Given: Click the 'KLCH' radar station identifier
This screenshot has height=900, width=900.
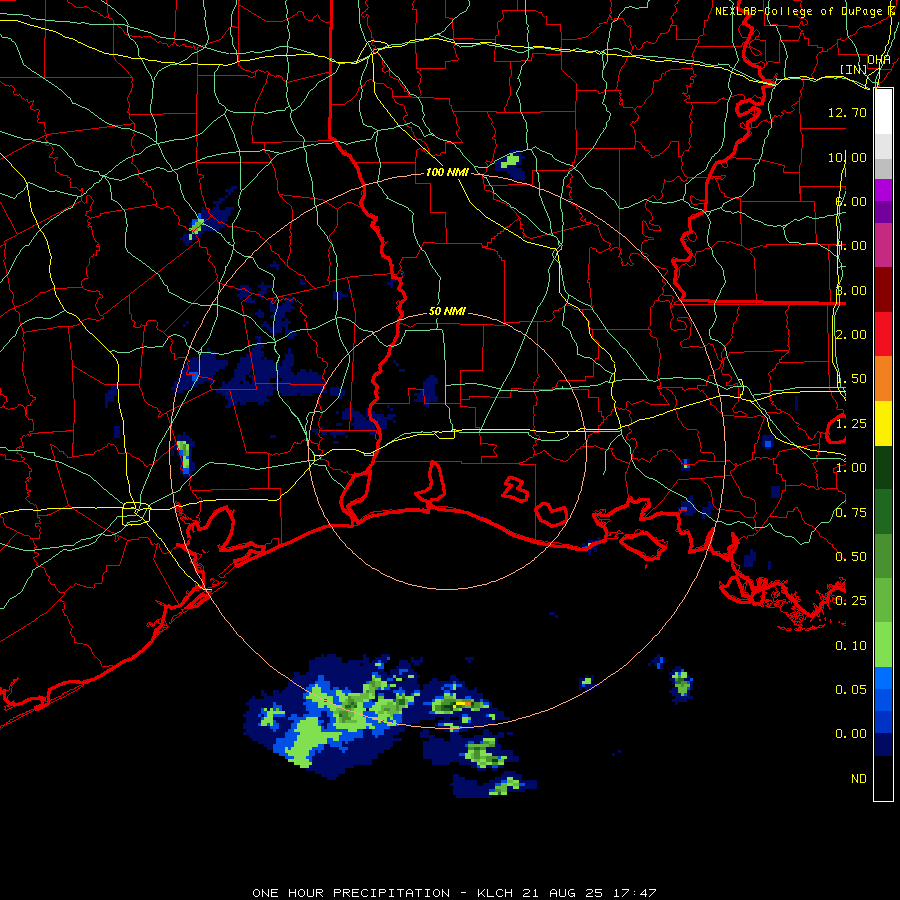Looking at the screenshot, I should tap(496, 893).
